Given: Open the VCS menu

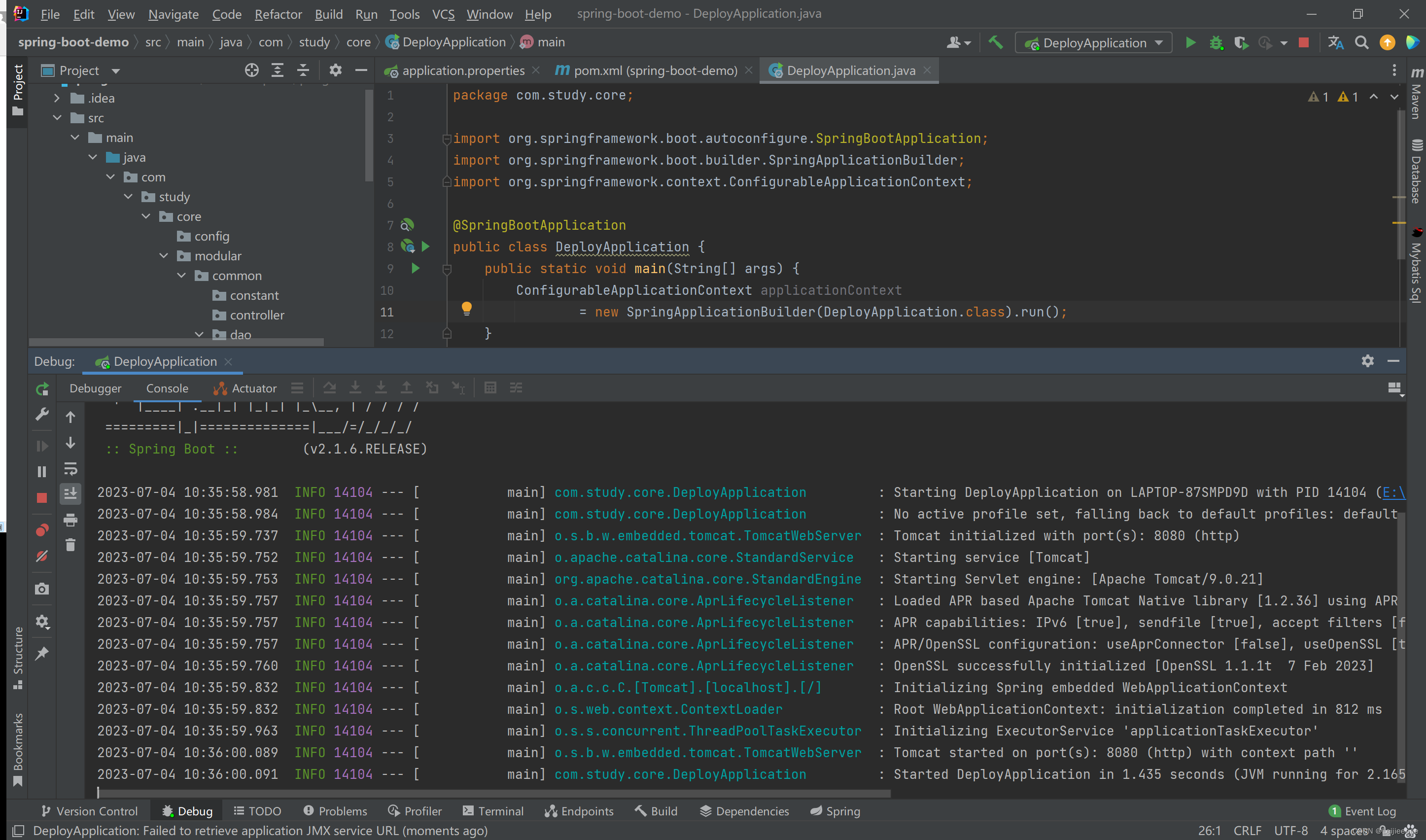Looking at the screenshot, I should (x=443, y=14).
